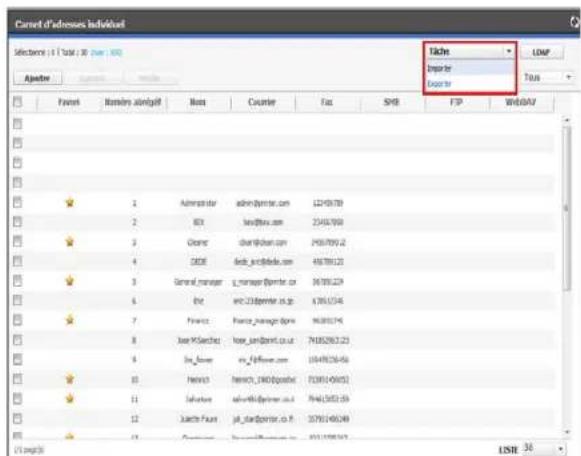This screenshot has height=456, width=581.
Task: Check the box for speed dial number 12 row
Action: click(17, 419)
